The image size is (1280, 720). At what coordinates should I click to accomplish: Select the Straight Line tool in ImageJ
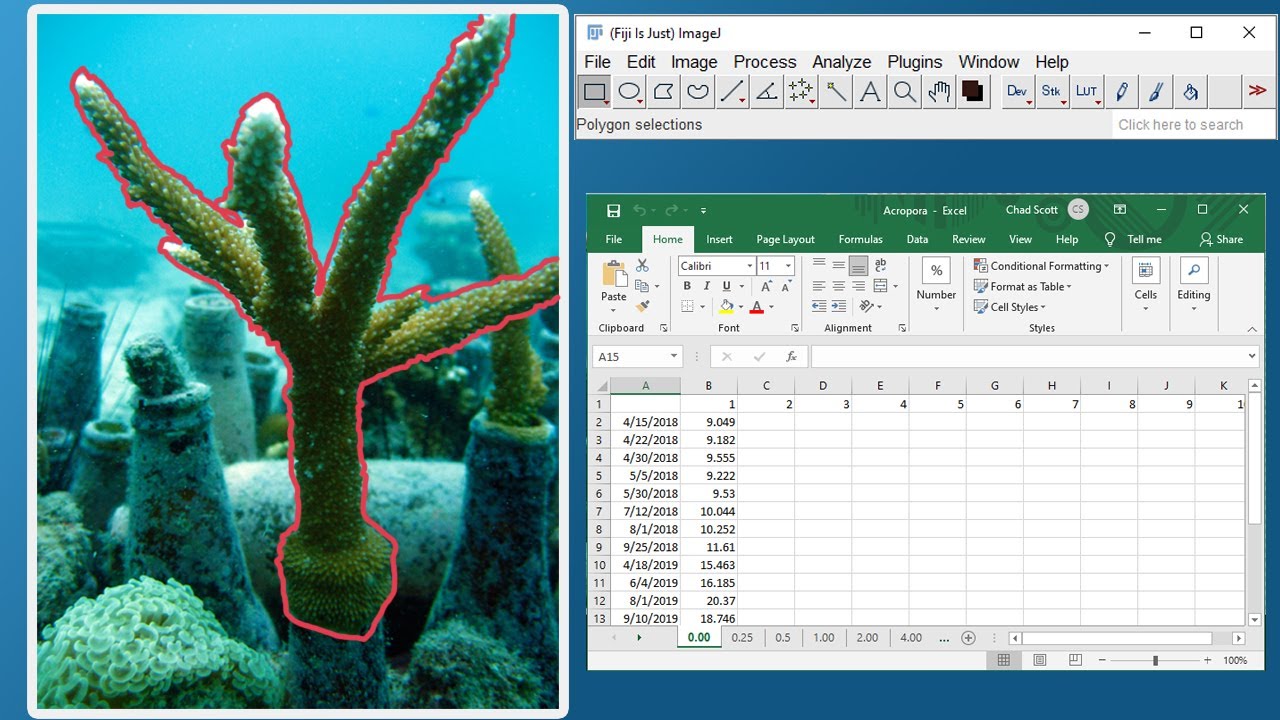click(733, 92)
